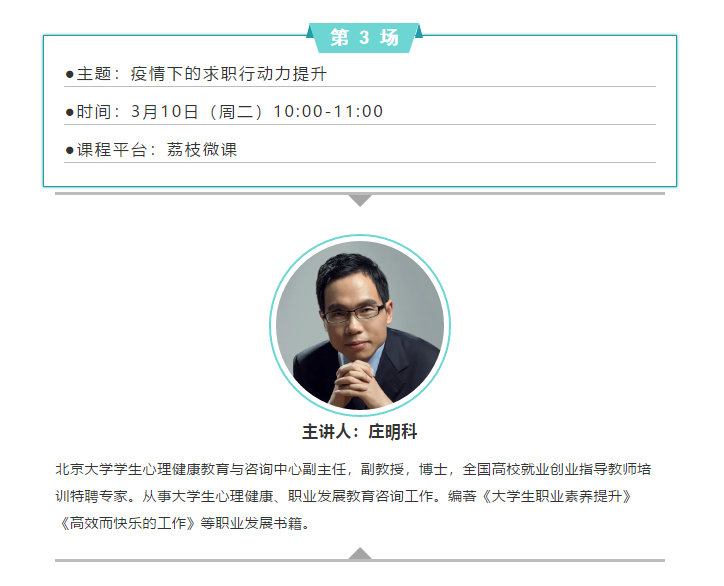
Task: Click the time 10:00-11:00
Action: (328, 112)
